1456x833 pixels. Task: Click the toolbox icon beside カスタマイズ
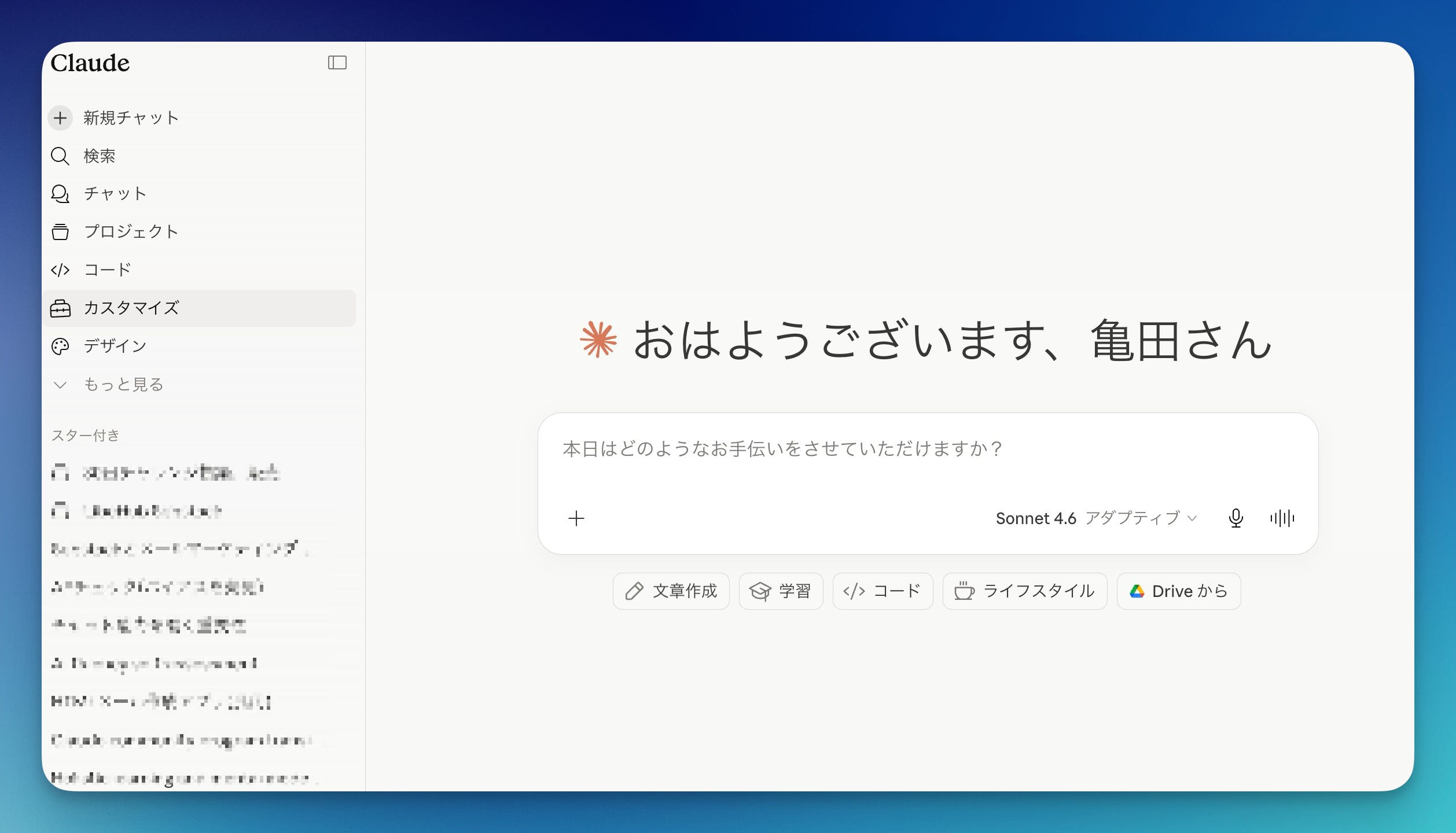tap(60, 308)
